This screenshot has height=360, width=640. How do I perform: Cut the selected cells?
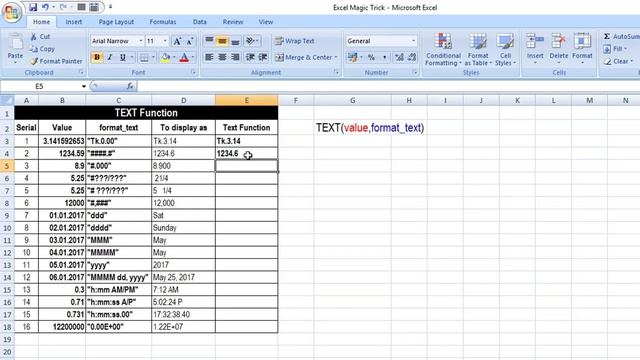tap(40, 37)
